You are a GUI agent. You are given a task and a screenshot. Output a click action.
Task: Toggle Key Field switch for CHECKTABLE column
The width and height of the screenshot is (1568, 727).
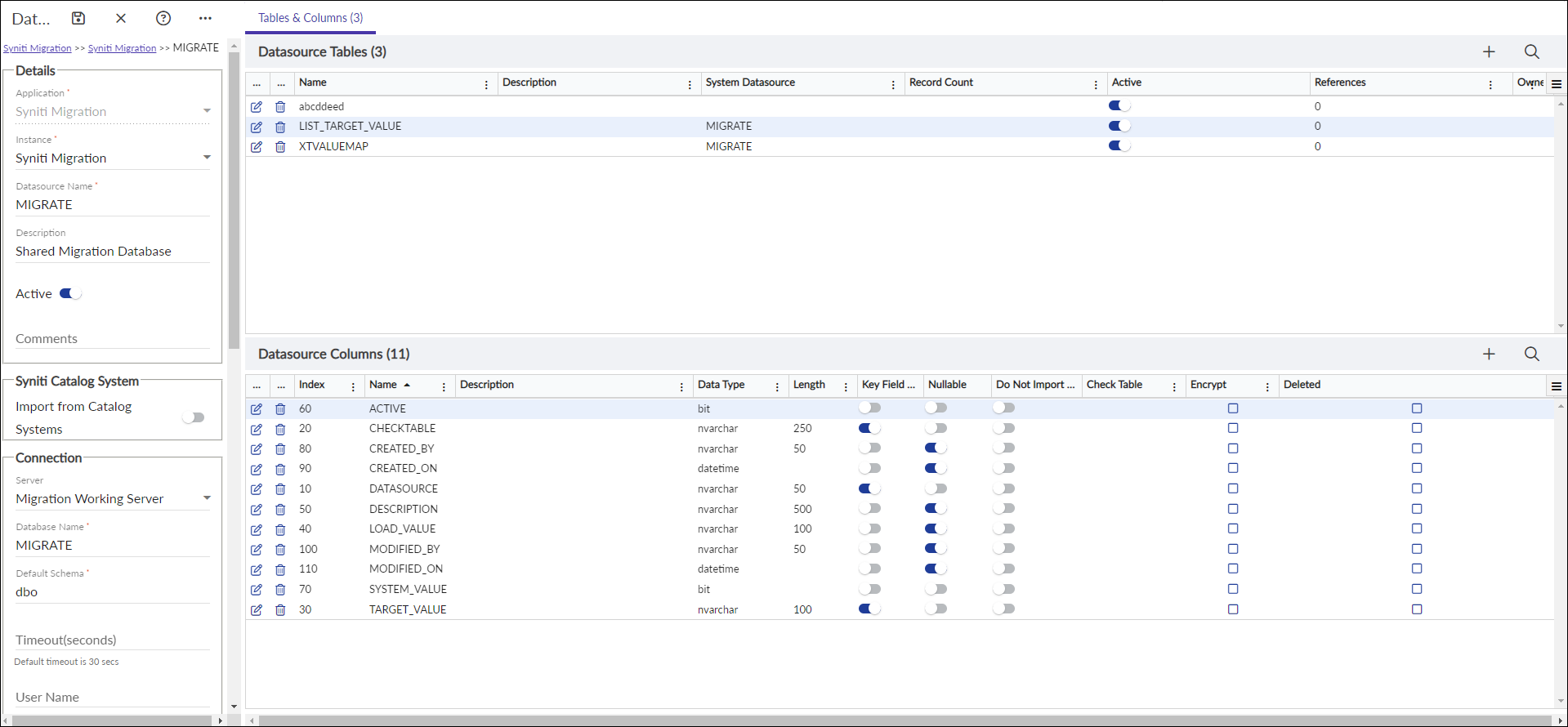coord(869,428)
